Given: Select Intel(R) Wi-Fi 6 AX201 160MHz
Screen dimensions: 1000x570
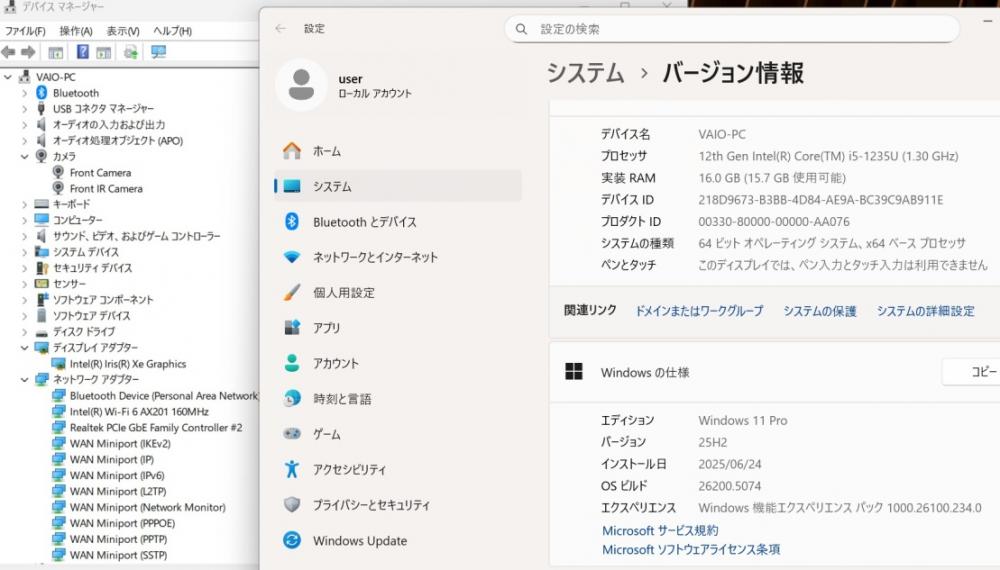Looking at the screenshot, I should 139,412.
